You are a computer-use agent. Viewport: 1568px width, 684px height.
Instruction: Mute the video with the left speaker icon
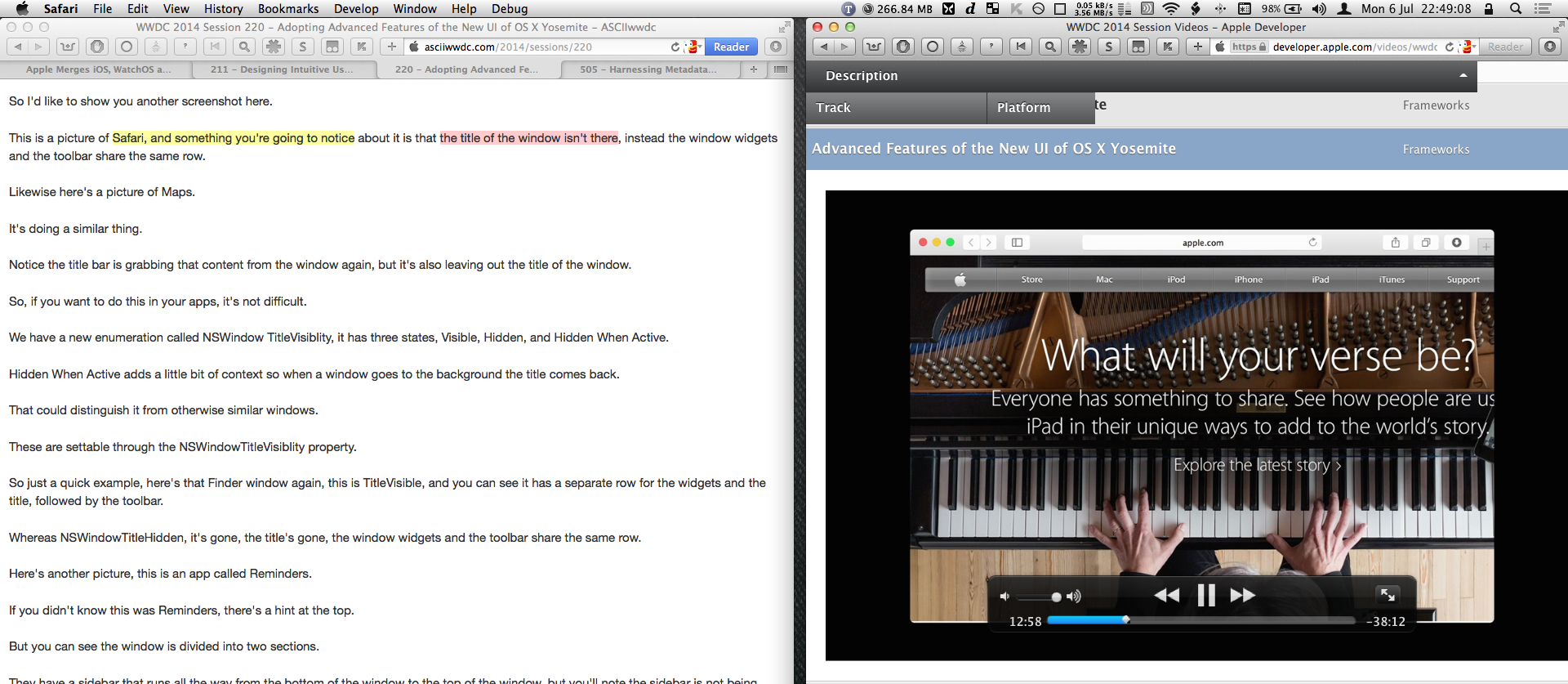[x=1005, y=597]
